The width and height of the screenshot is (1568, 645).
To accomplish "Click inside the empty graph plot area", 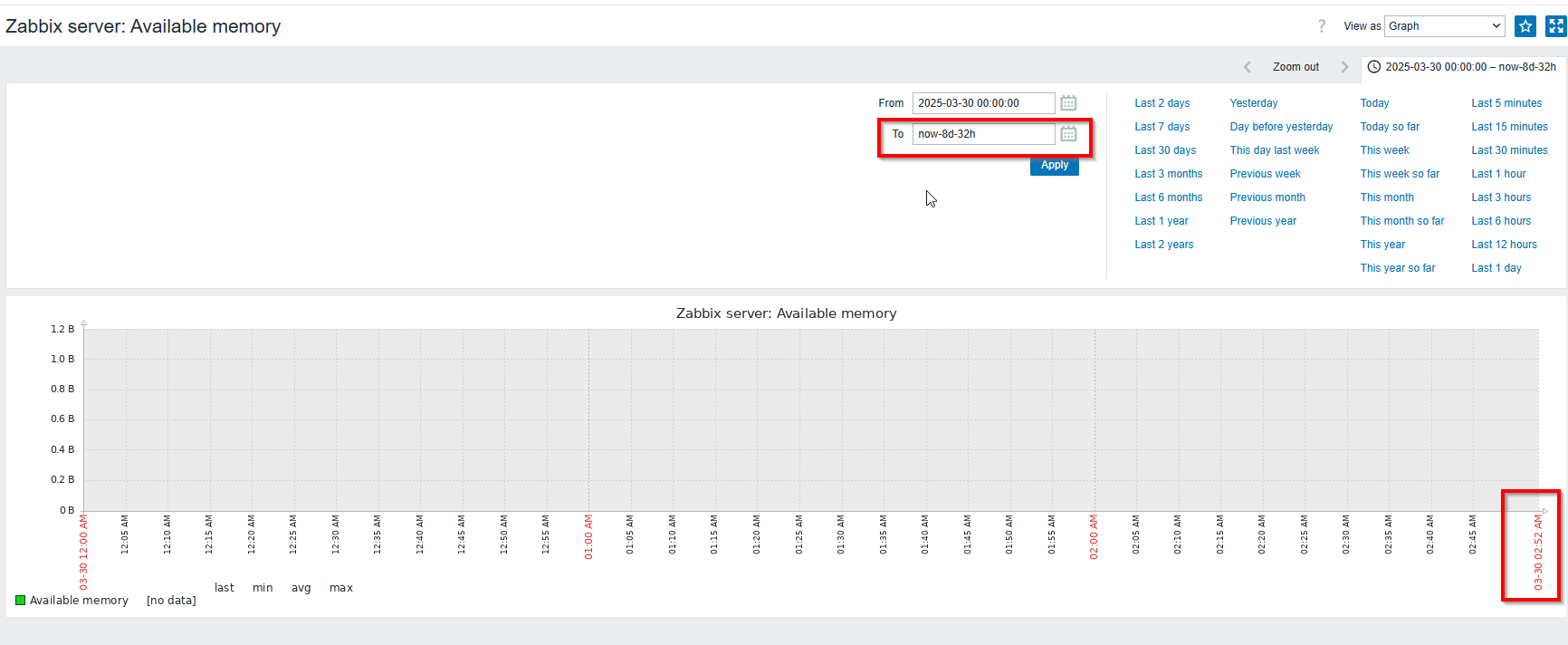I will [810, 419].
